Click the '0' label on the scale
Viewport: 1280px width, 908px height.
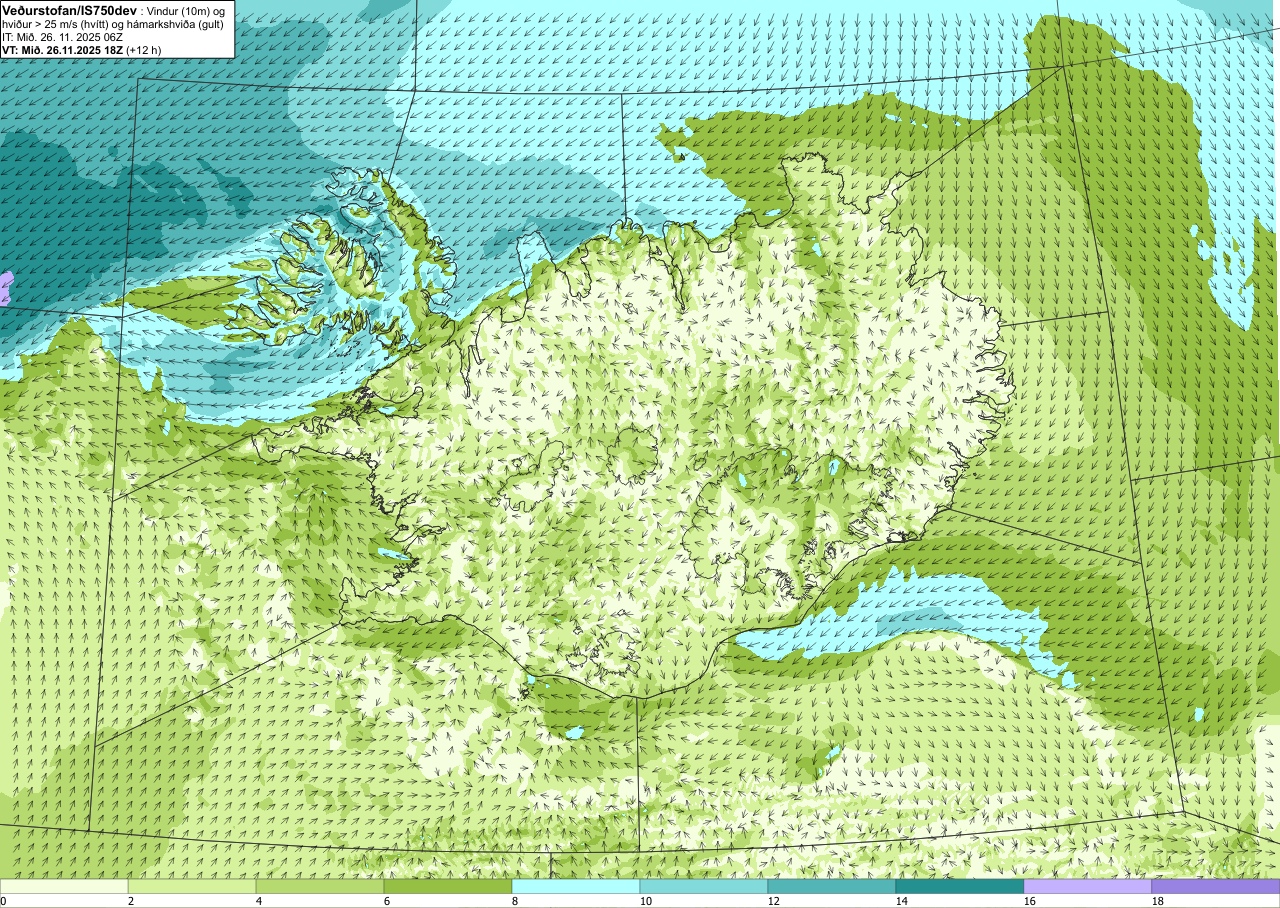(x=3, y=901)
